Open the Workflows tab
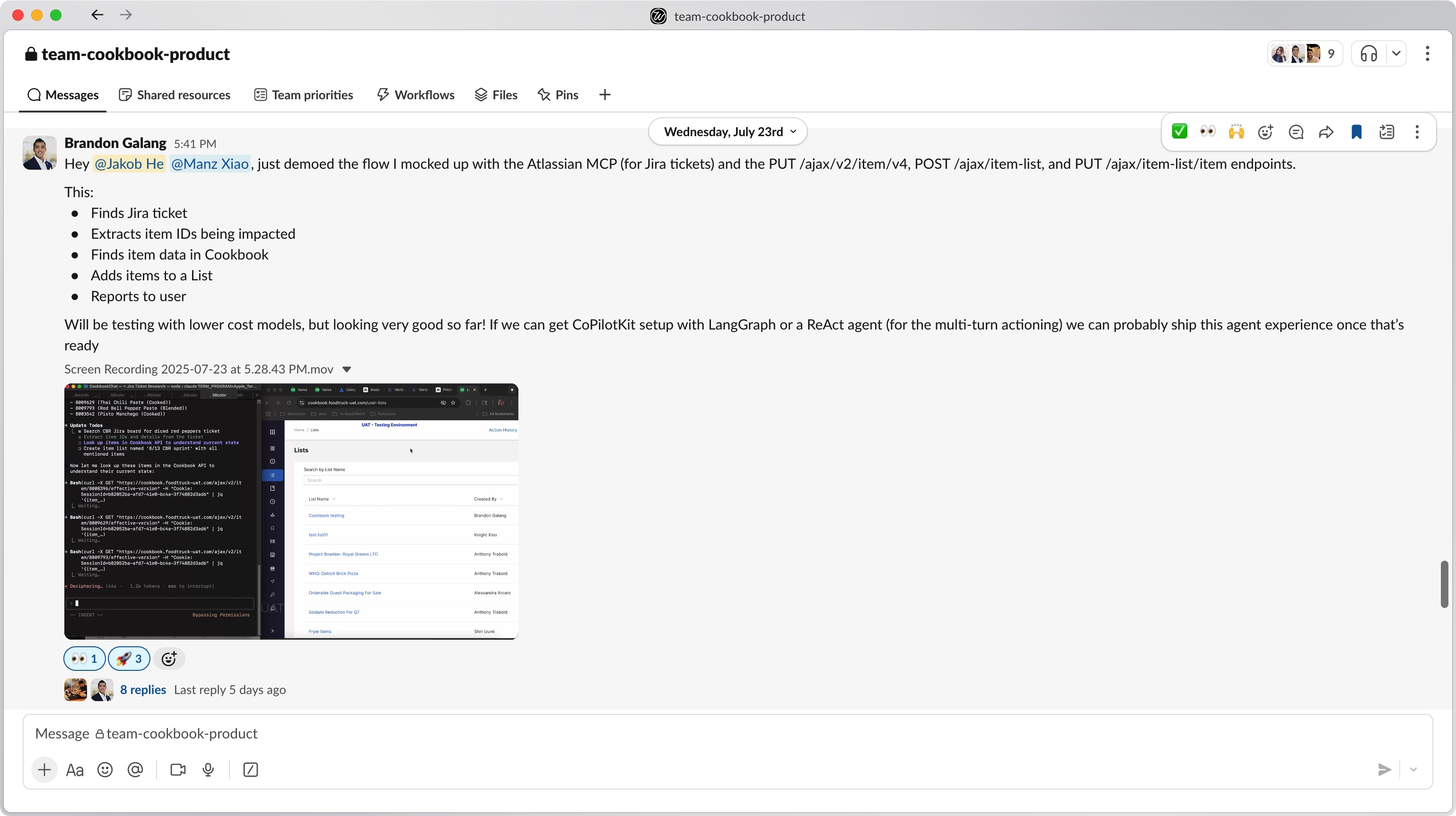Screen dimensions: 1456x816 pyautogui.click(x=415, y=95)
